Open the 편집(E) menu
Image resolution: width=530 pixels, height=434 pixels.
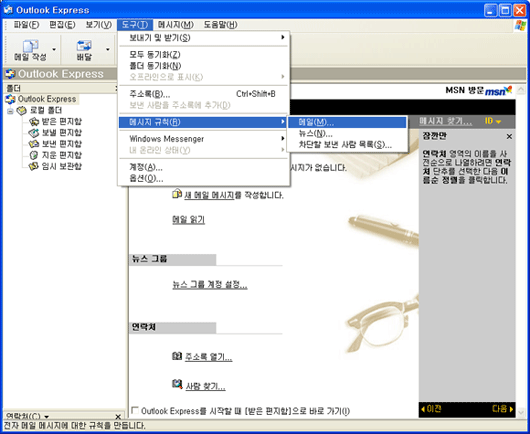[x=62, y=25]
